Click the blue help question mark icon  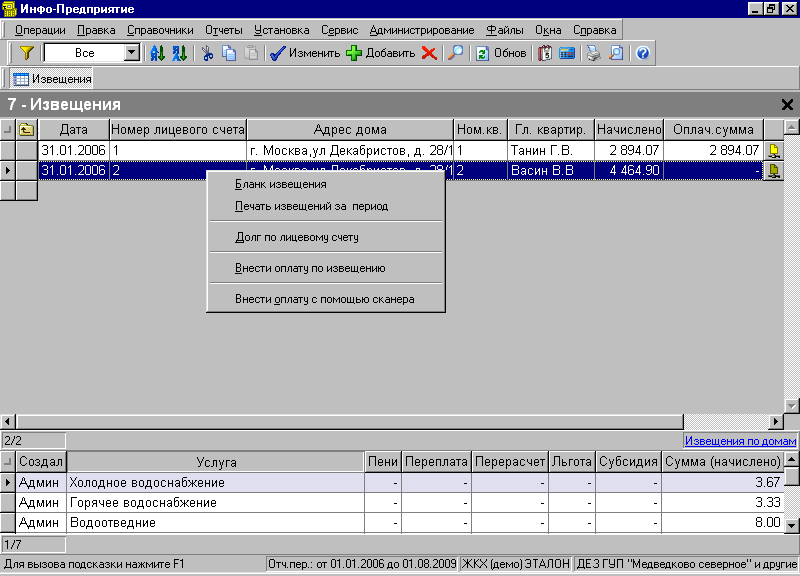(643, 53)
